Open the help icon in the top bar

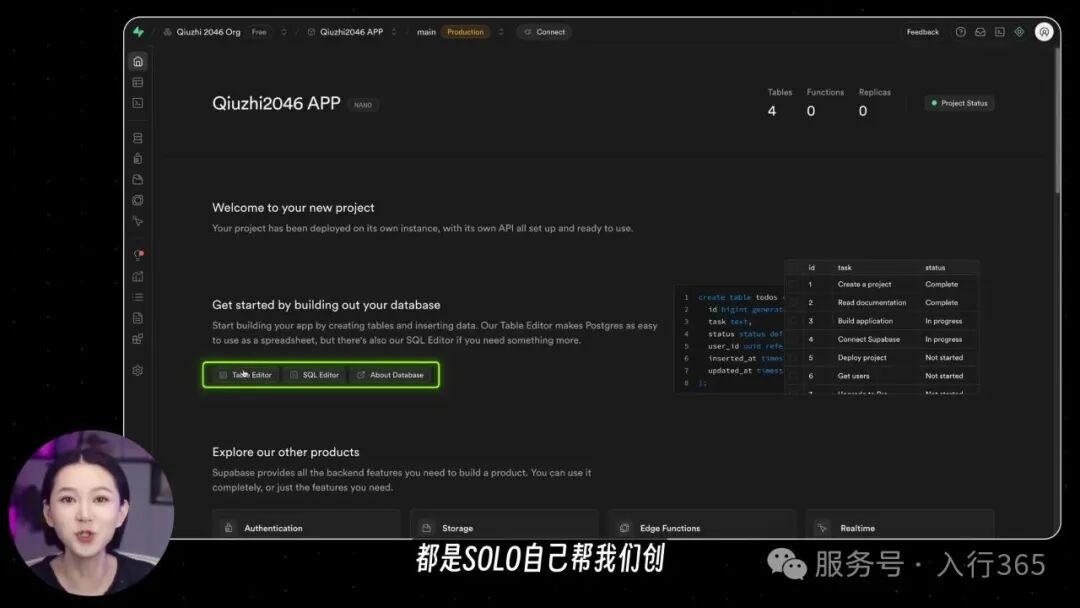(x=961, y=32)
